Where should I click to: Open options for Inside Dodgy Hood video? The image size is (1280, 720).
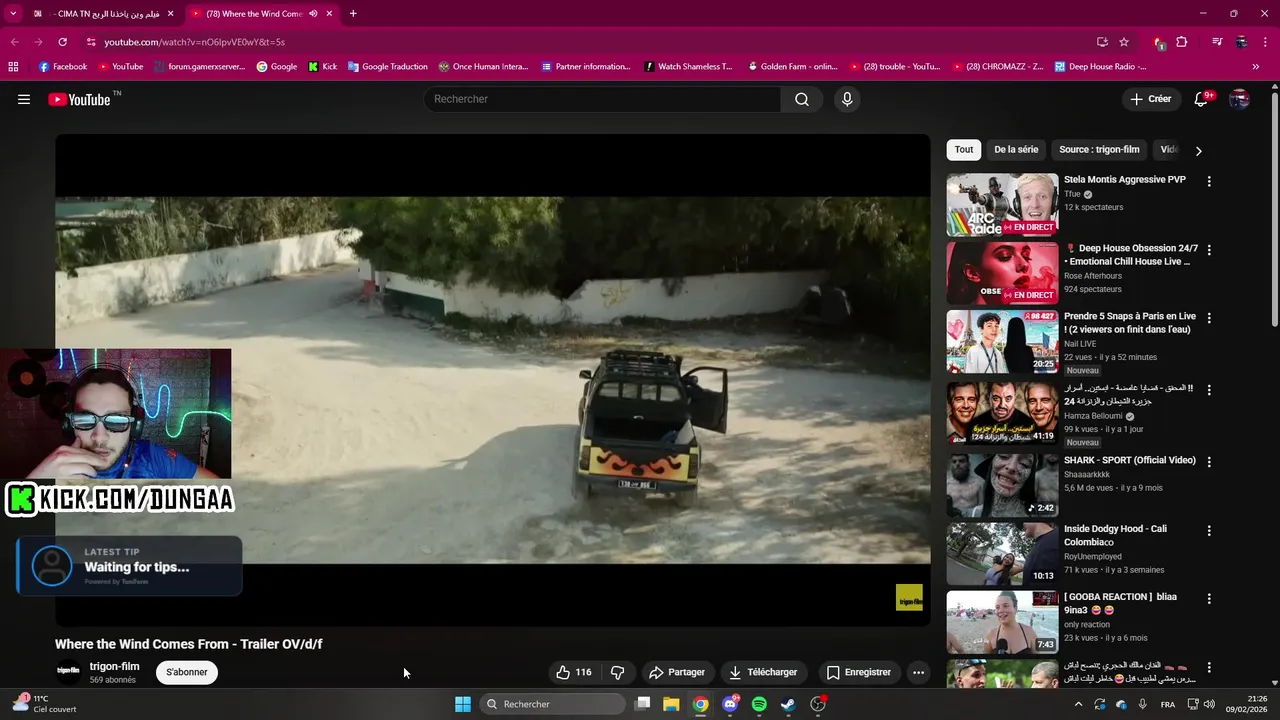click(1209, 530)
